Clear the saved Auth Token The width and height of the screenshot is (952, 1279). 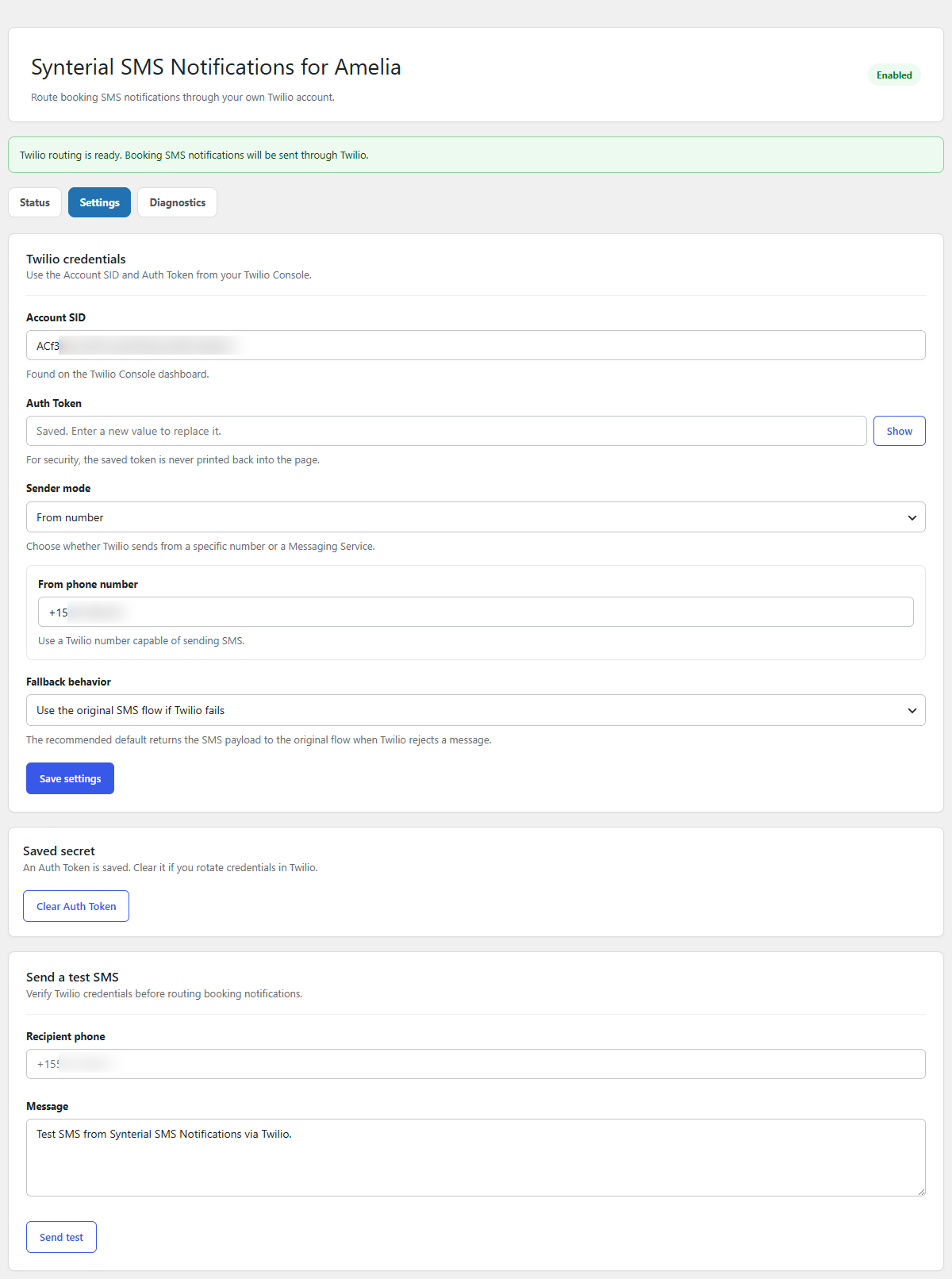click(76, 906)
